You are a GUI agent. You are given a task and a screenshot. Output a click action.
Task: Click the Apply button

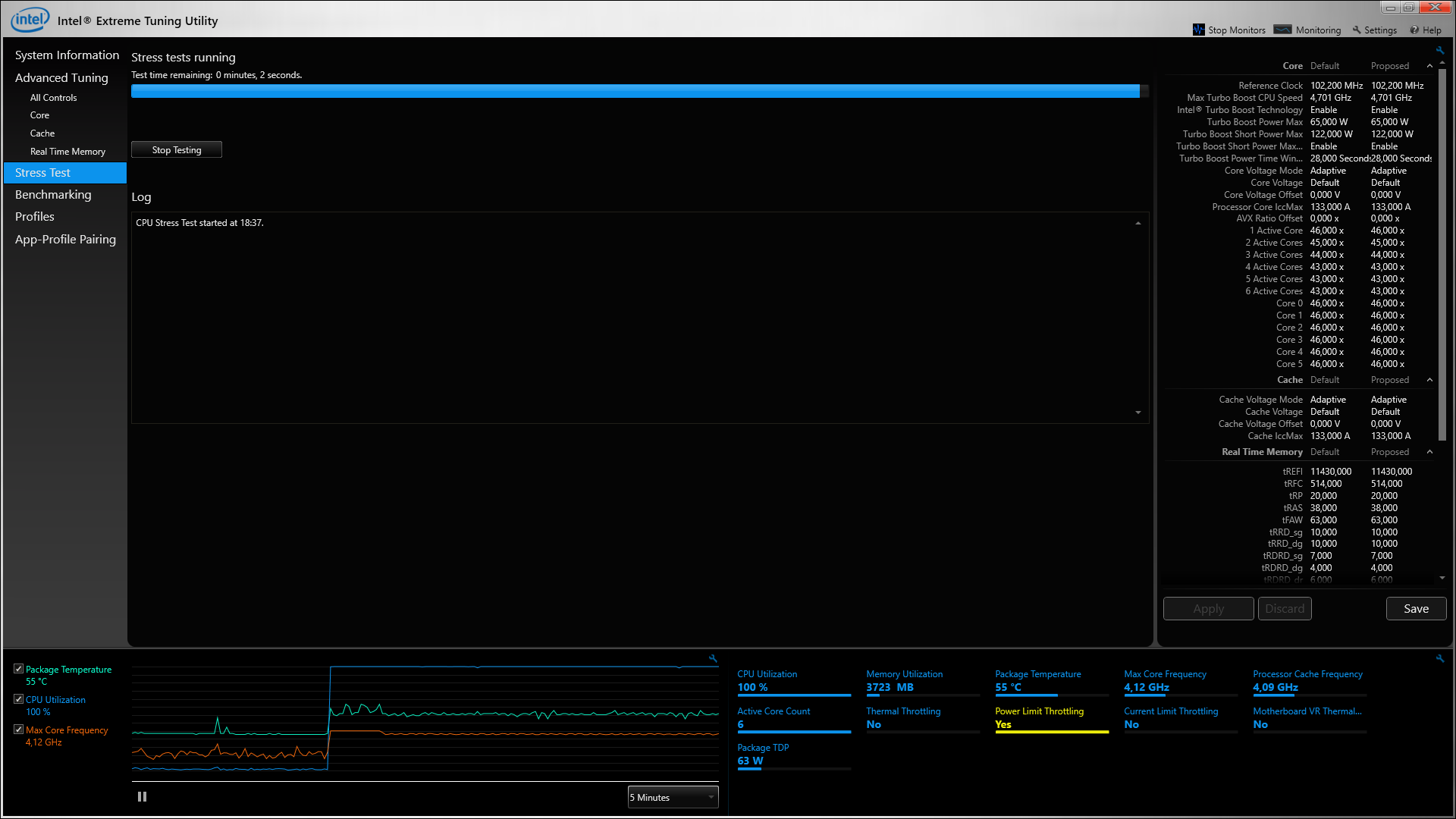pos(1208,608)
